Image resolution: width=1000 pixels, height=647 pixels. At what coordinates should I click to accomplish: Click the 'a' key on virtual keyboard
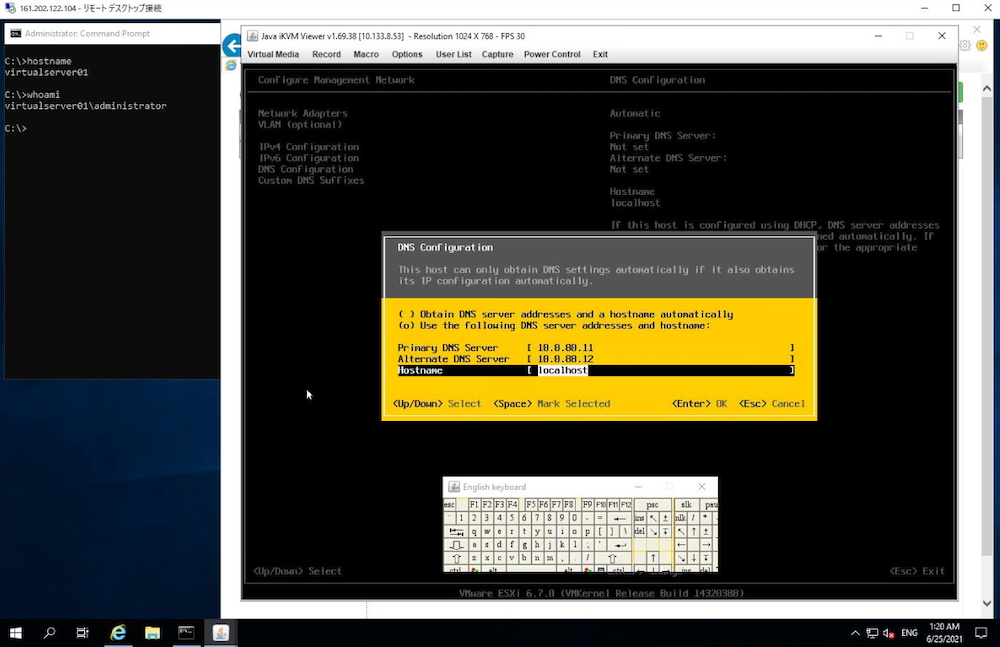[474, 545]
